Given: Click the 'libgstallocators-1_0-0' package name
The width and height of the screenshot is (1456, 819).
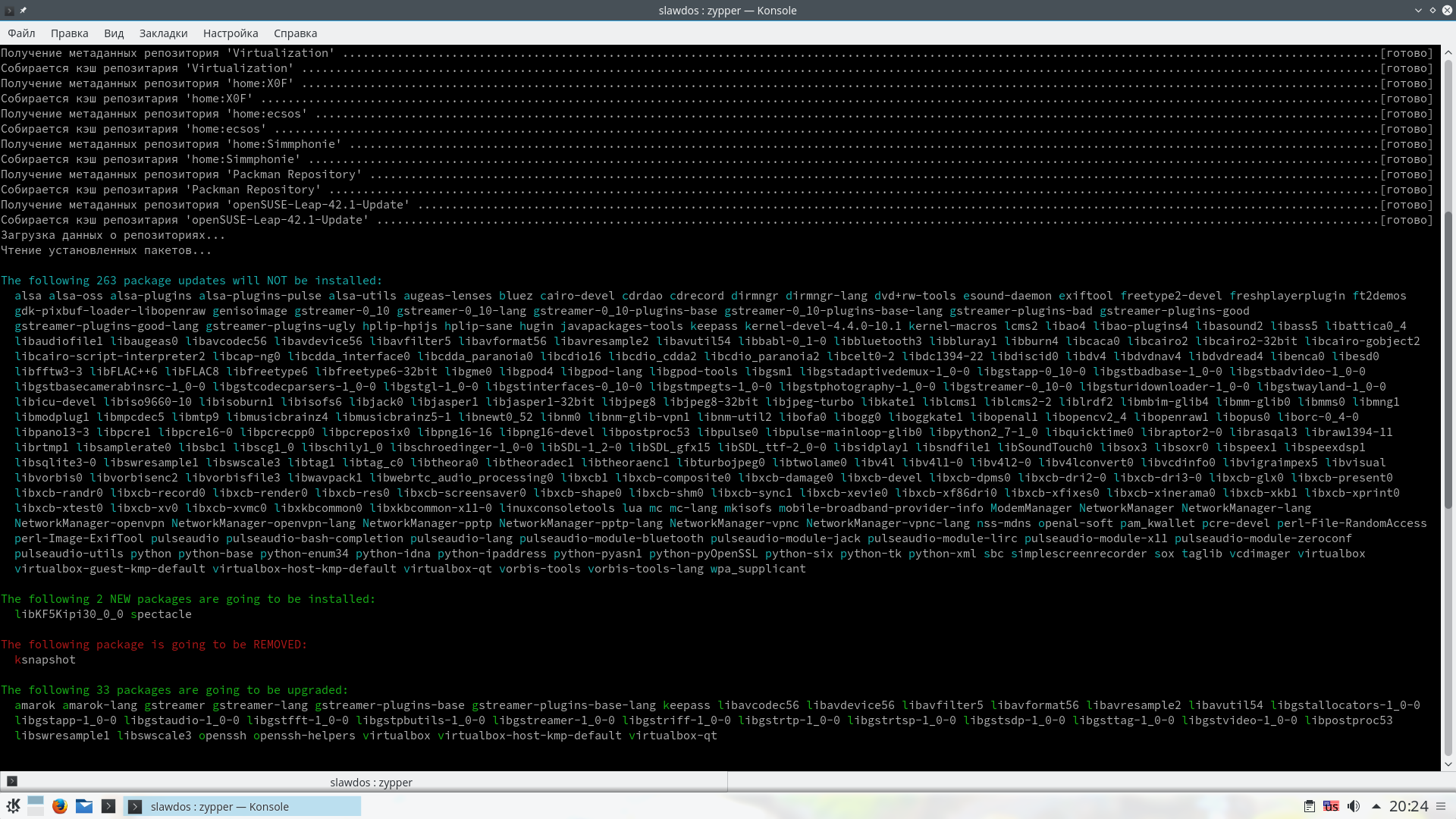Looking at the screenshot, I should pos(1345,705).
